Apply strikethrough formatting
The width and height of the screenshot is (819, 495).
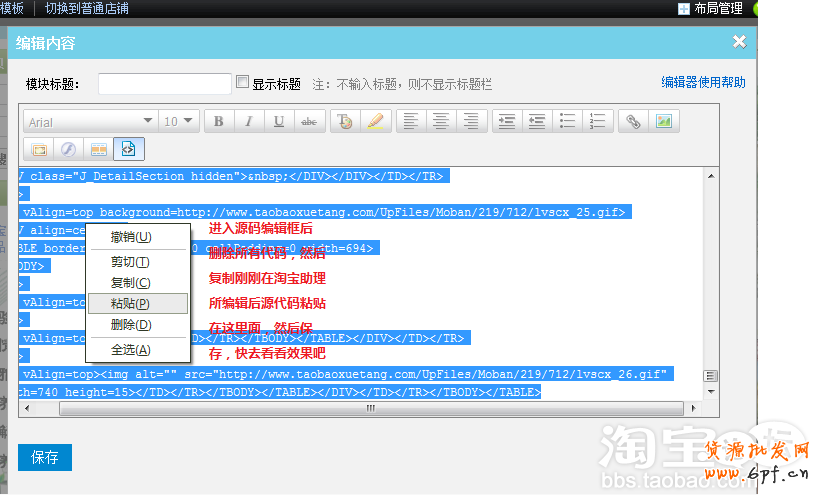click(x=309, y=121)
